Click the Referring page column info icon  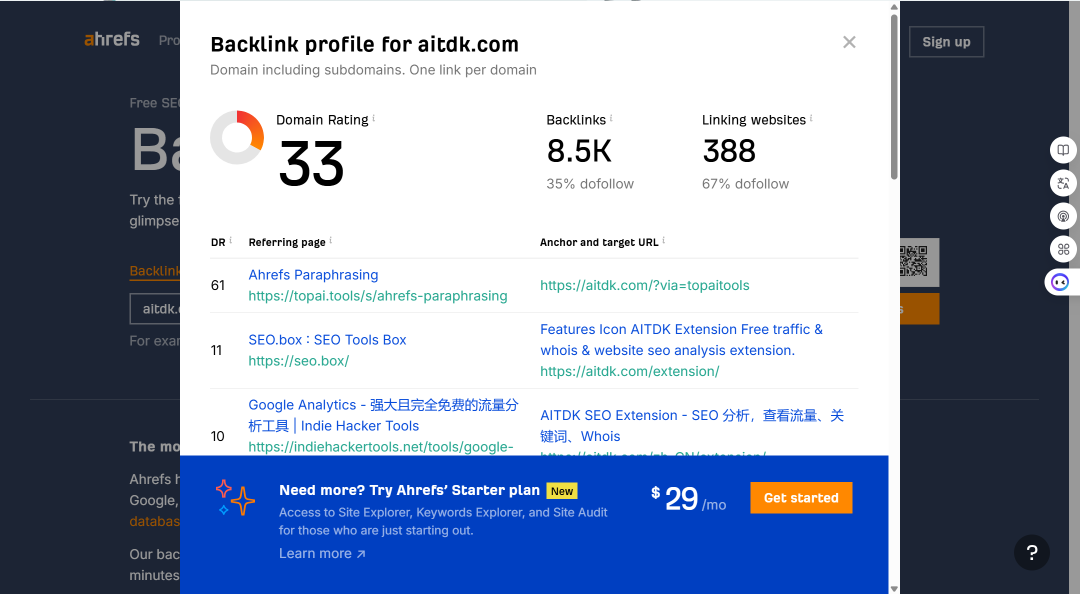pyautogui.click(x=331, y=240)
